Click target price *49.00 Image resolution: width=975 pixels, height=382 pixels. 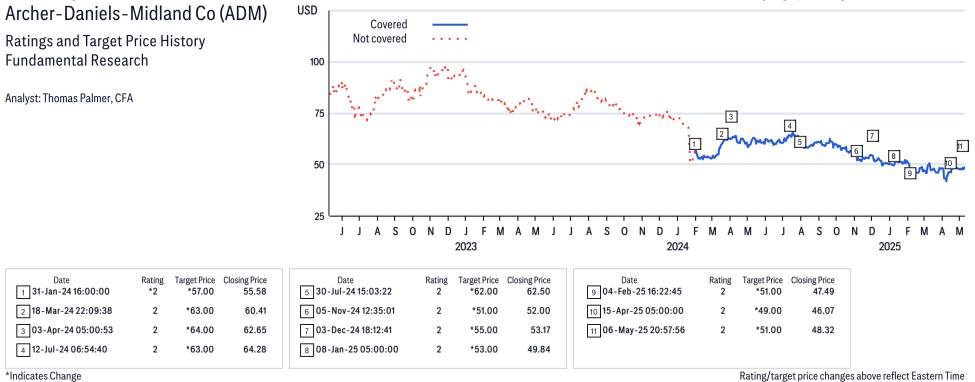point(770,310)
